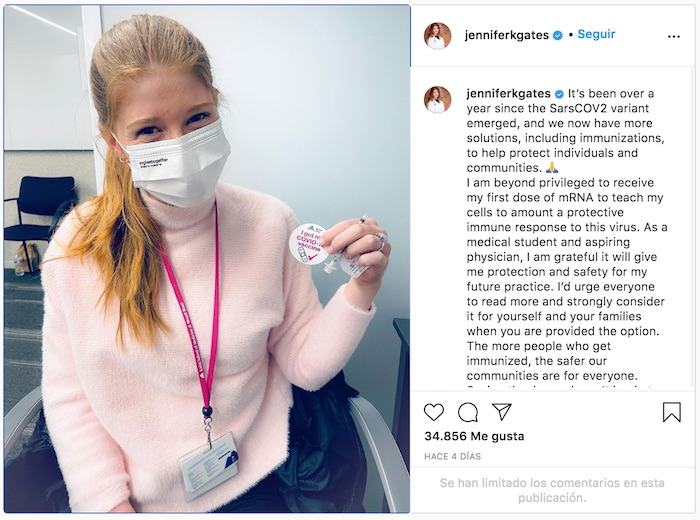Image resolution: width=700 pixels, height=520 pixels.
Task: Share the post with the paper plane icon
Action: 501,411
